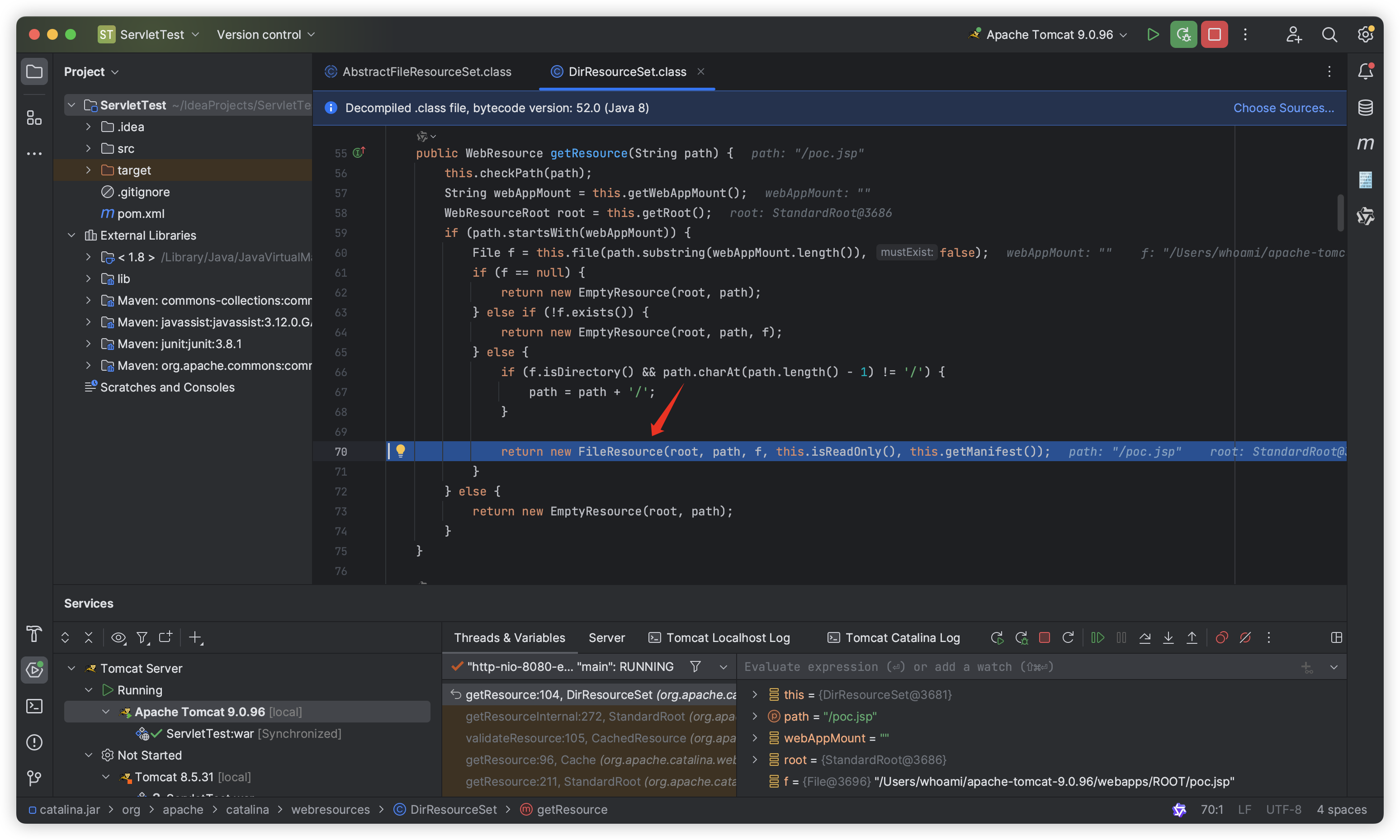Open the Server tab
The height and width of the screenshot is (840, 1400).
coord(606,637)
